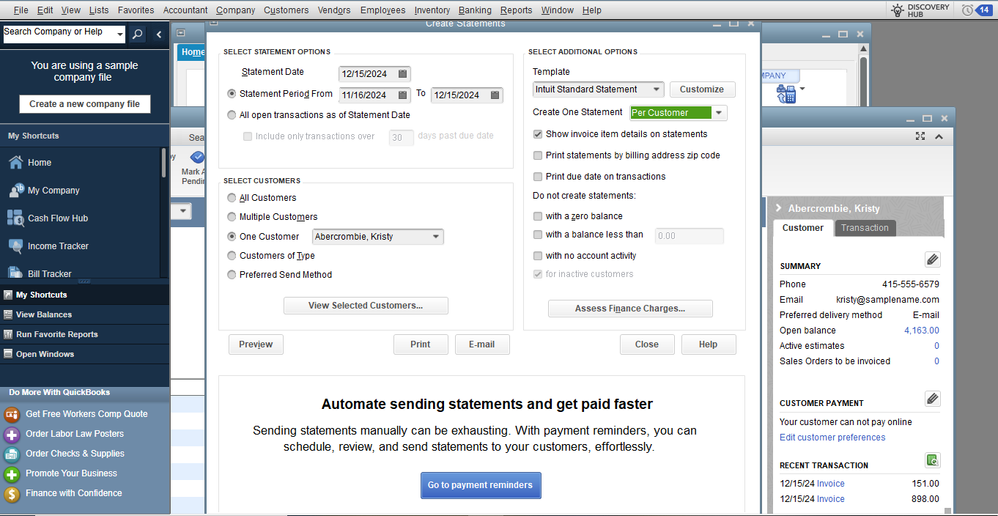Open Search Company or Help dropdown arrow

[x=120, y=34]
